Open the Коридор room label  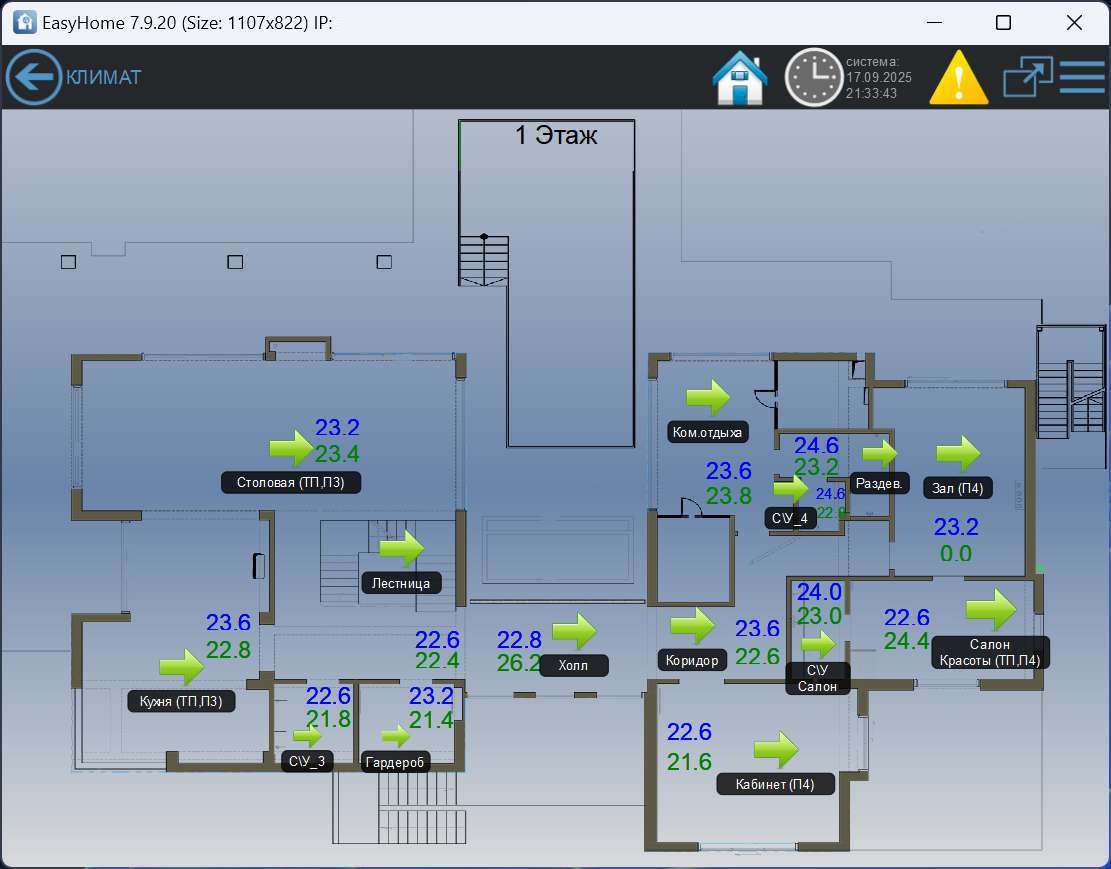point(692,660)
